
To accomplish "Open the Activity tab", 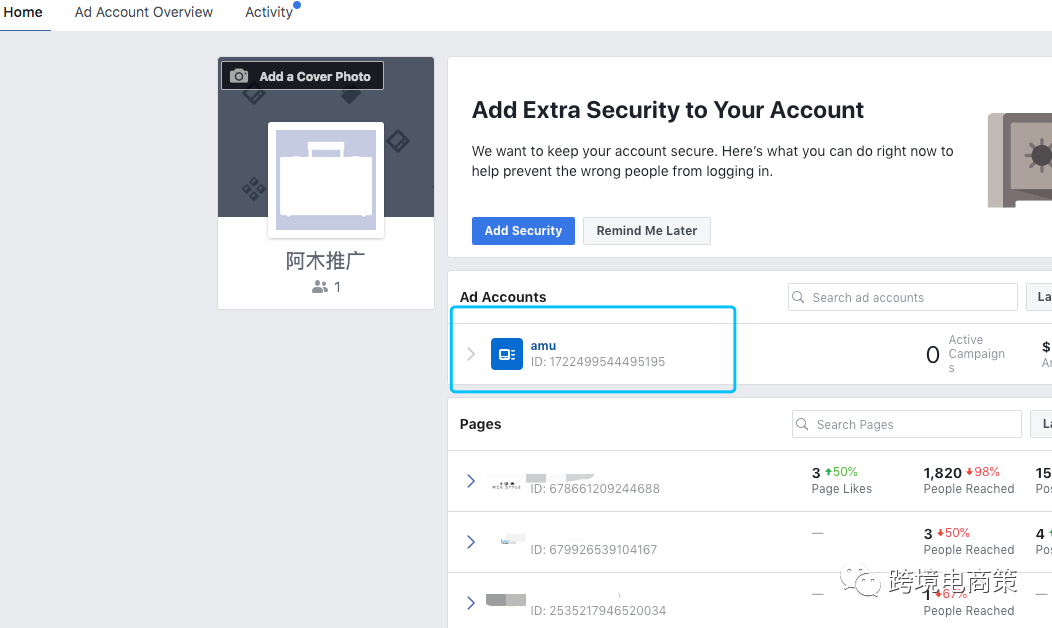I will 269,12.
